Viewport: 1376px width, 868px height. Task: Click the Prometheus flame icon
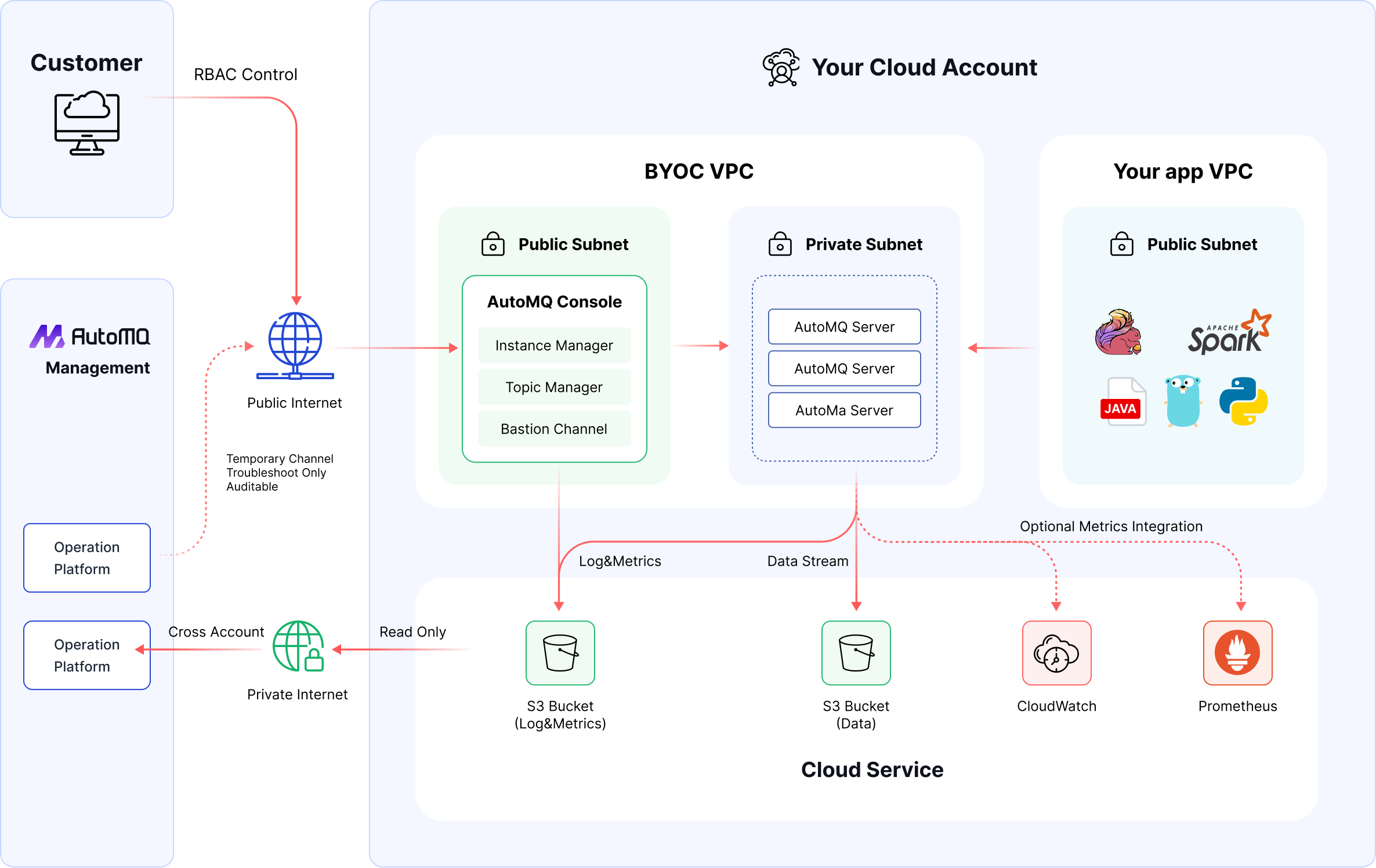tap(1237, 653)
